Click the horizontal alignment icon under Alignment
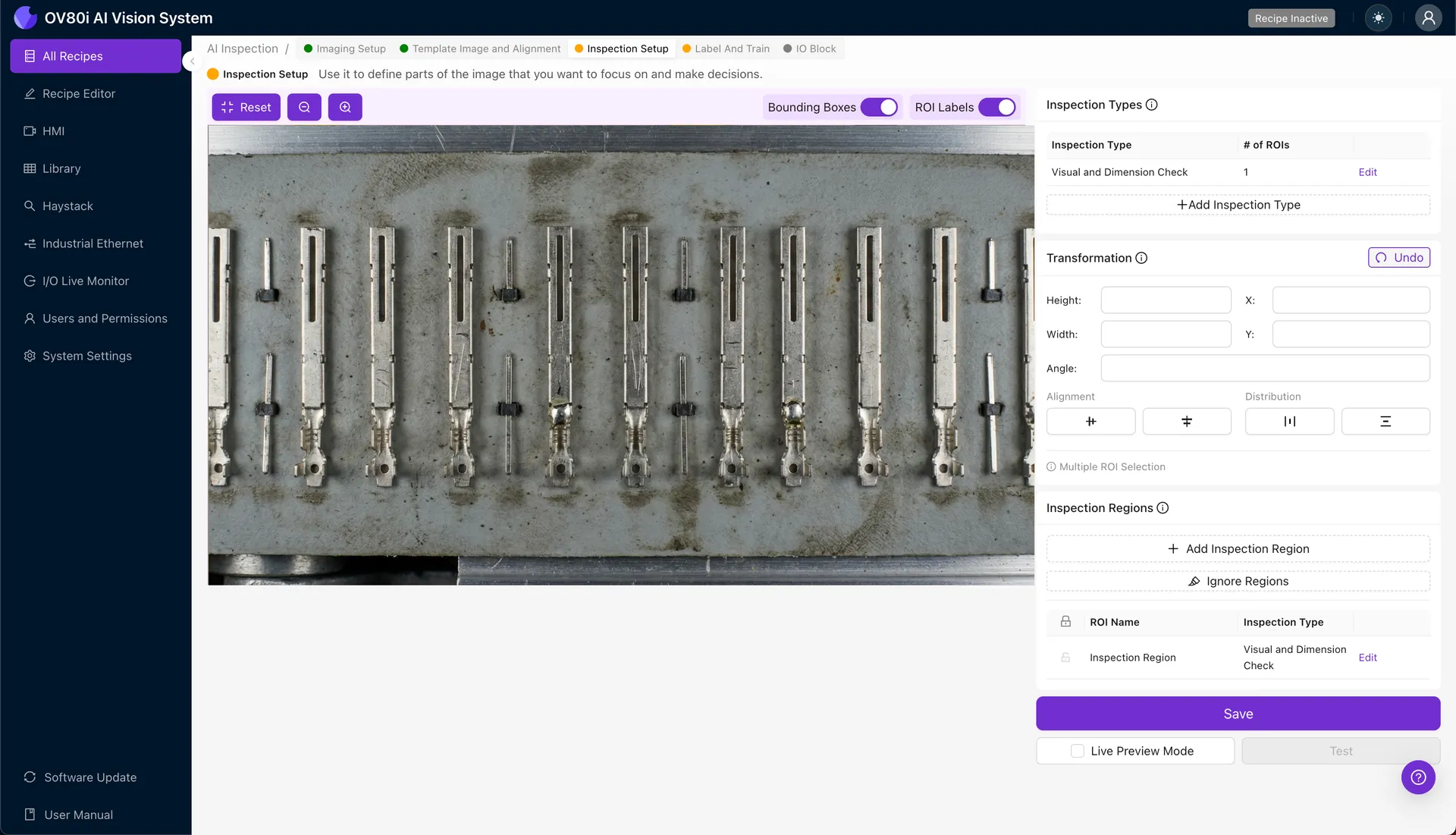Viewport: 1456px width, 835px height. click(1091, 421)
